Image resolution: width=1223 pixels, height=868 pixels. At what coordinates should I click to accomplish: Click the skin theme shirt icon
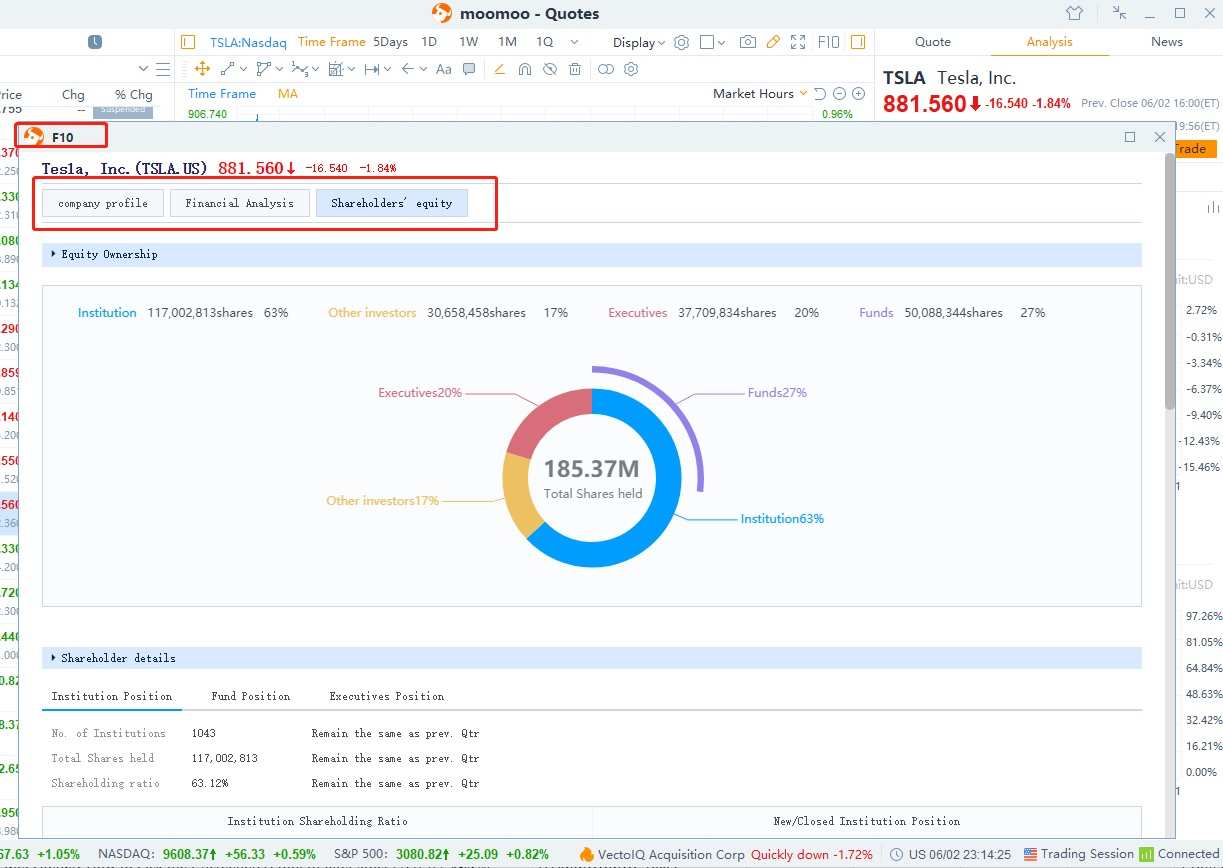(1074, 14)
